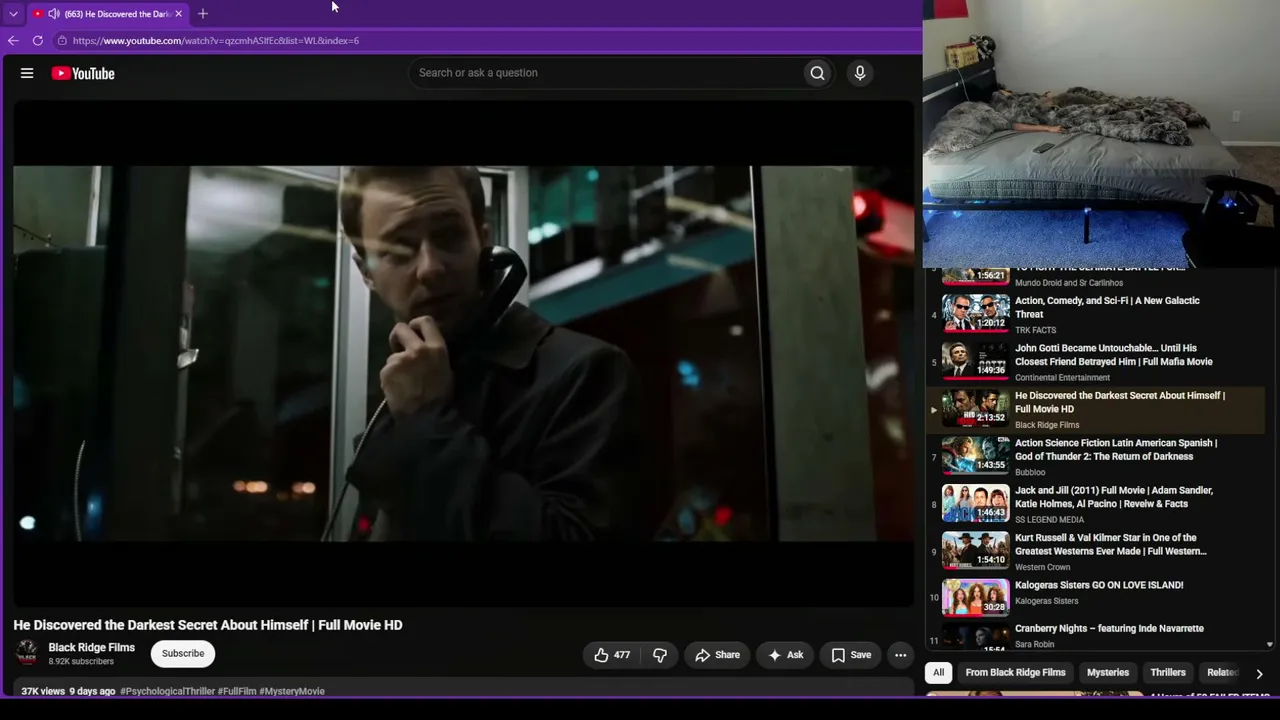Click the 'Sara Robin' channel name
The image size is (1280, 720).
point(1034,644)
